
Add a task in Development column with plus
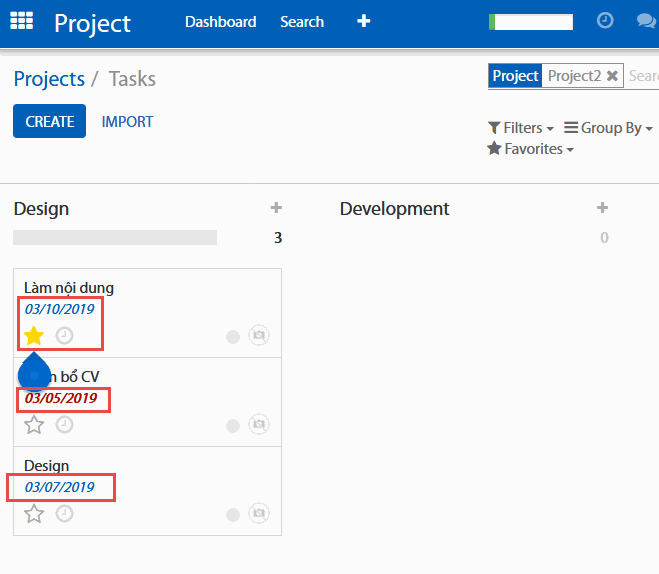click(602, 208)
